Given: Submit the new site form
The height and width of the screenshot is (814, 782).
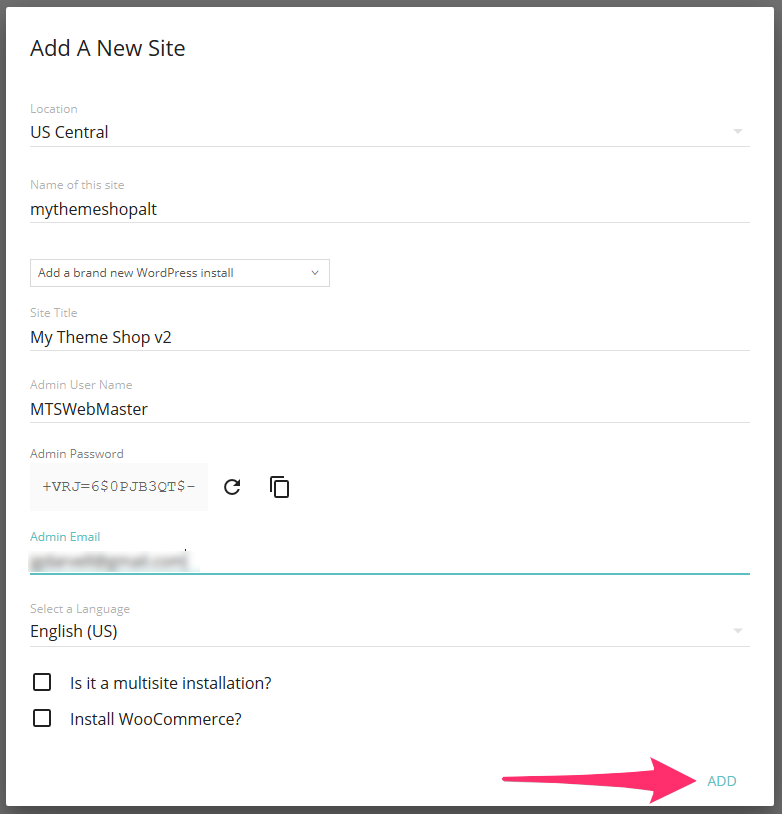Looking at the screenshot, I should pyautogui.click(x=722, y=781).
